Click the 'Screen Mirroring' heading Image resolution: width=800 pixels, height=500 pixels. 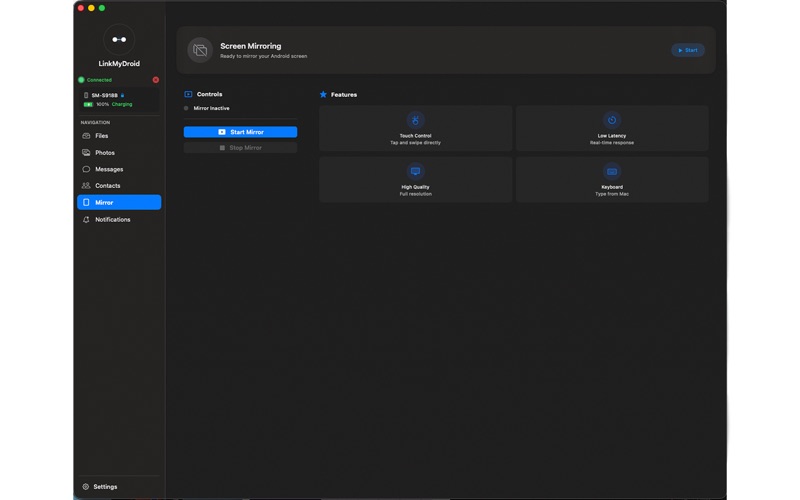(251, 46)
